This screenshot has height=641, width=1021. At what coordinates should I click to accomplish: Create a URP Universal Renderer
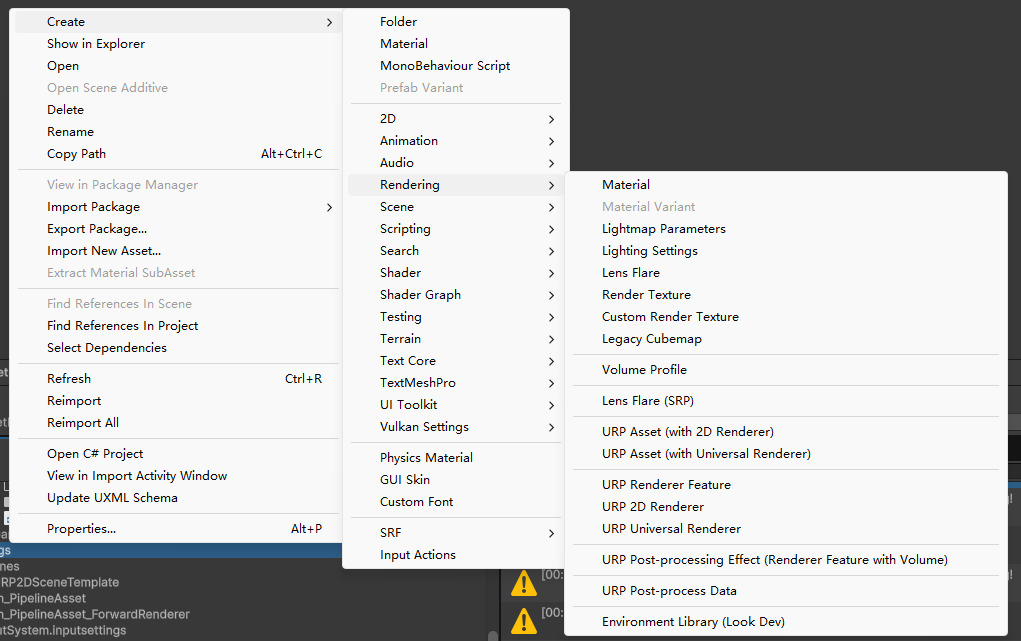click(x=786, y=529)
